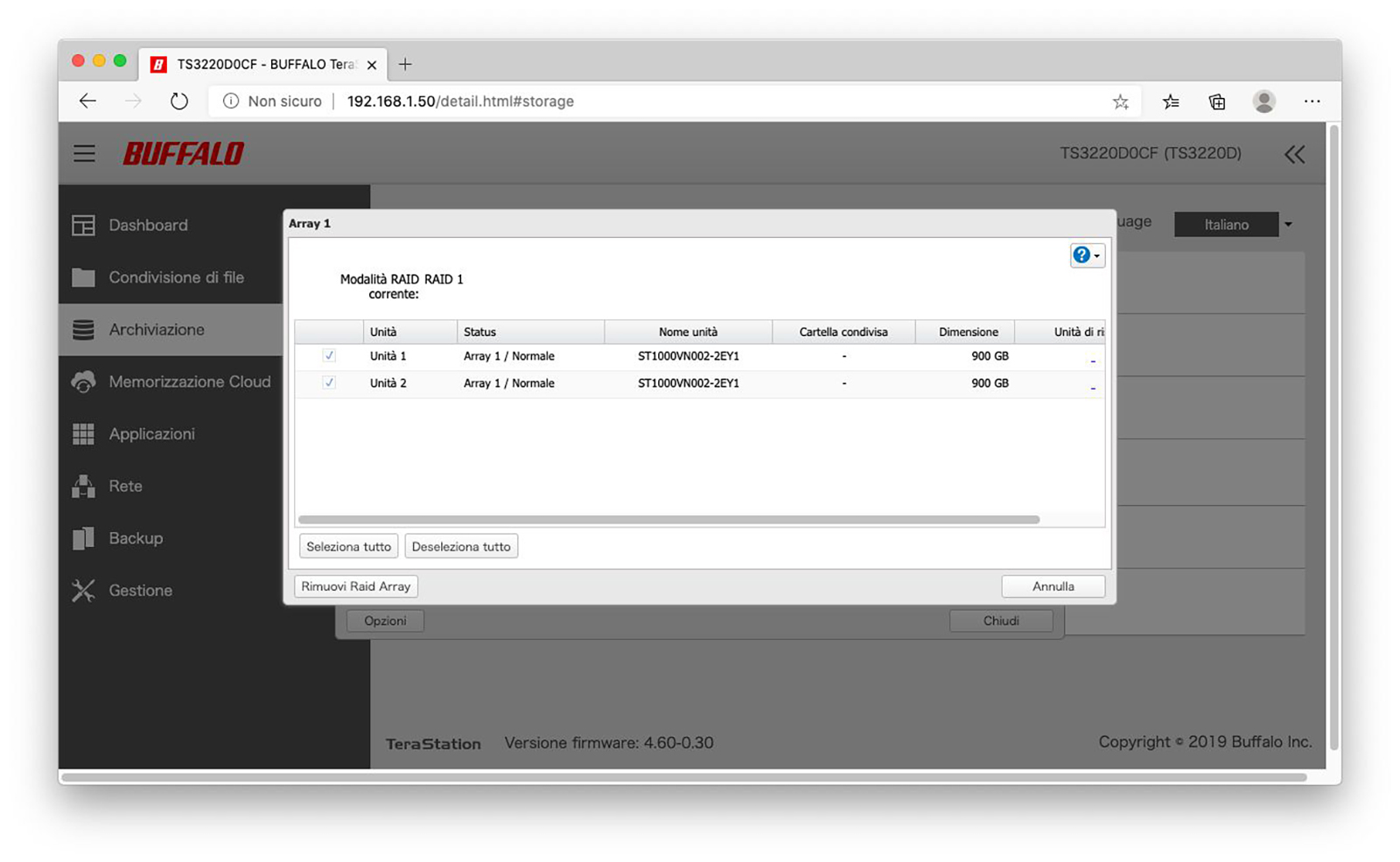Screen dimensions: 1400x862
Task: Select the Unità 2 row label
Action: point(388,383)
